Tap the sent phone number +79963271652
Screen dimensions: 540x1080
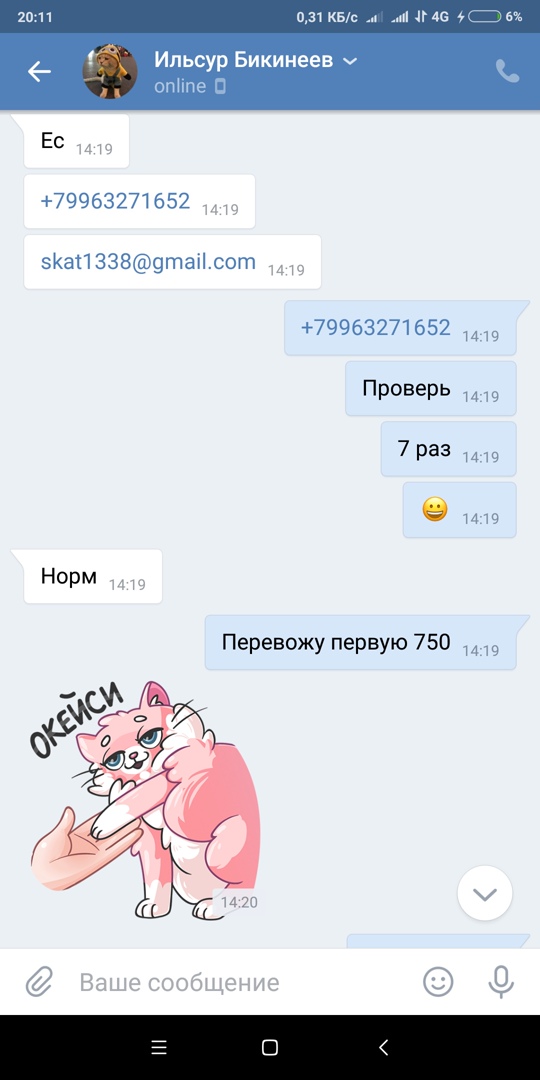(x=375, y=327)
